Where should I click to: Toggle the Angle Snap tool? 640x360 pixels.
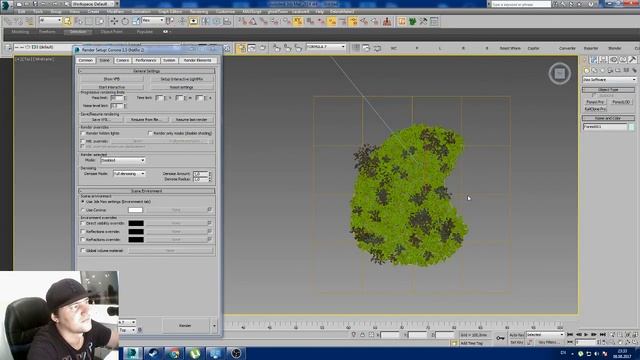[x=253, y=21]
